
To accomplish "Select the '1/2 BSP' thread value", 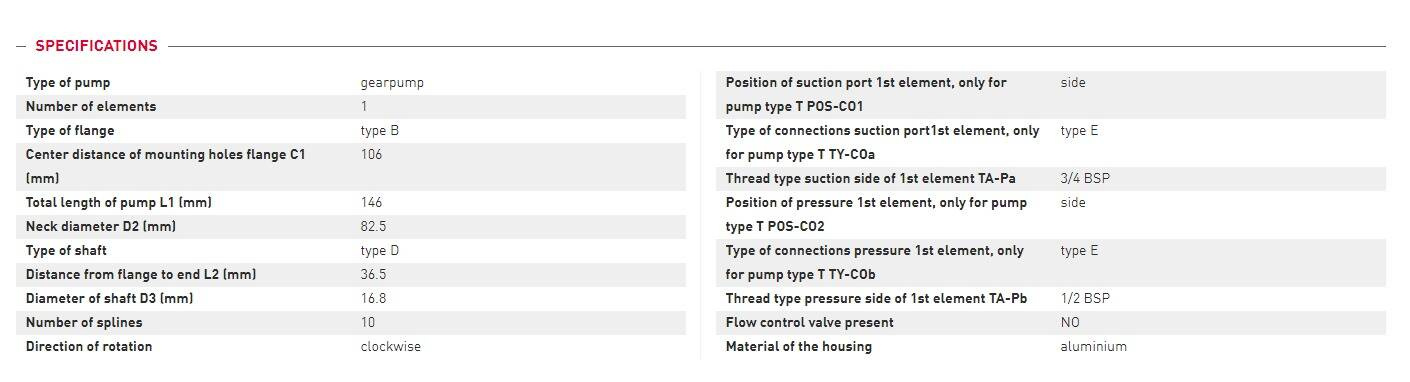I will pyautogui.click(x=1085, y=299).
